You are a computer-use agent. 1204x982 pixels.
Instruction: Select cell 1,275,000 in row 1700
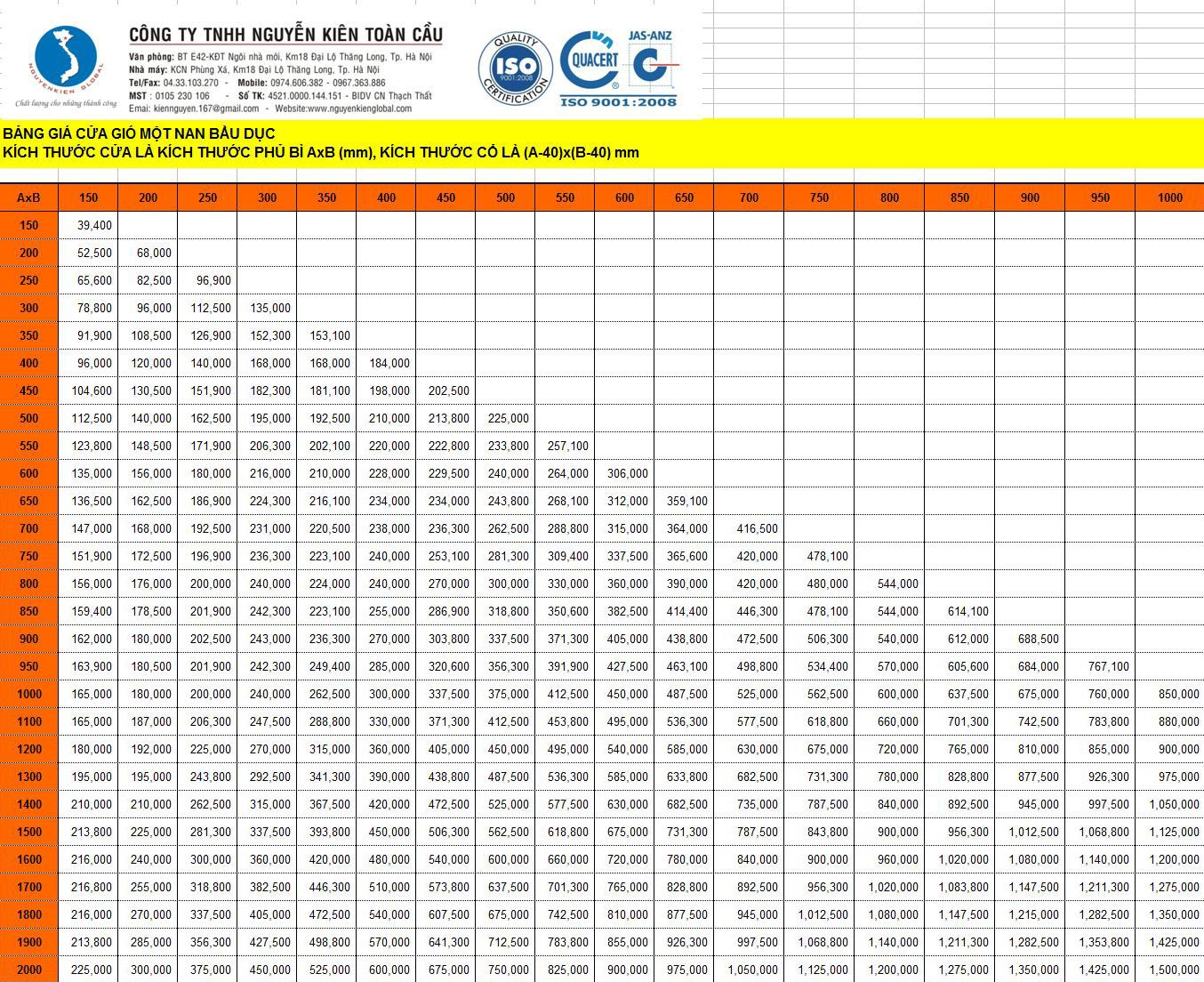tap(1170, 887)
